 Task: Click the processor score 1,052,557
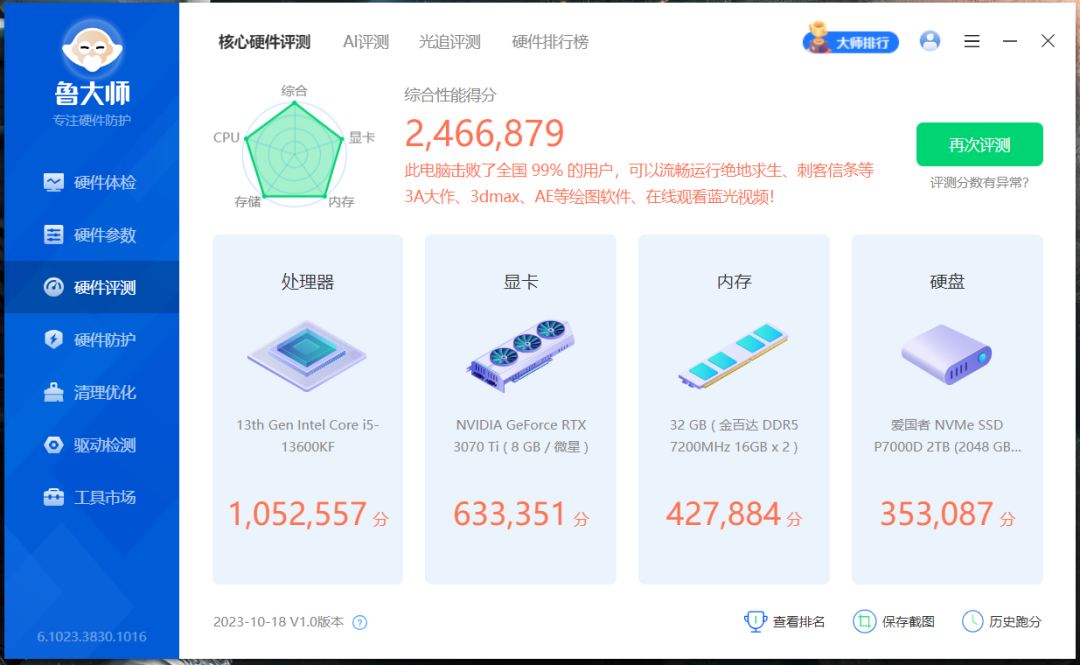point(298,514)
